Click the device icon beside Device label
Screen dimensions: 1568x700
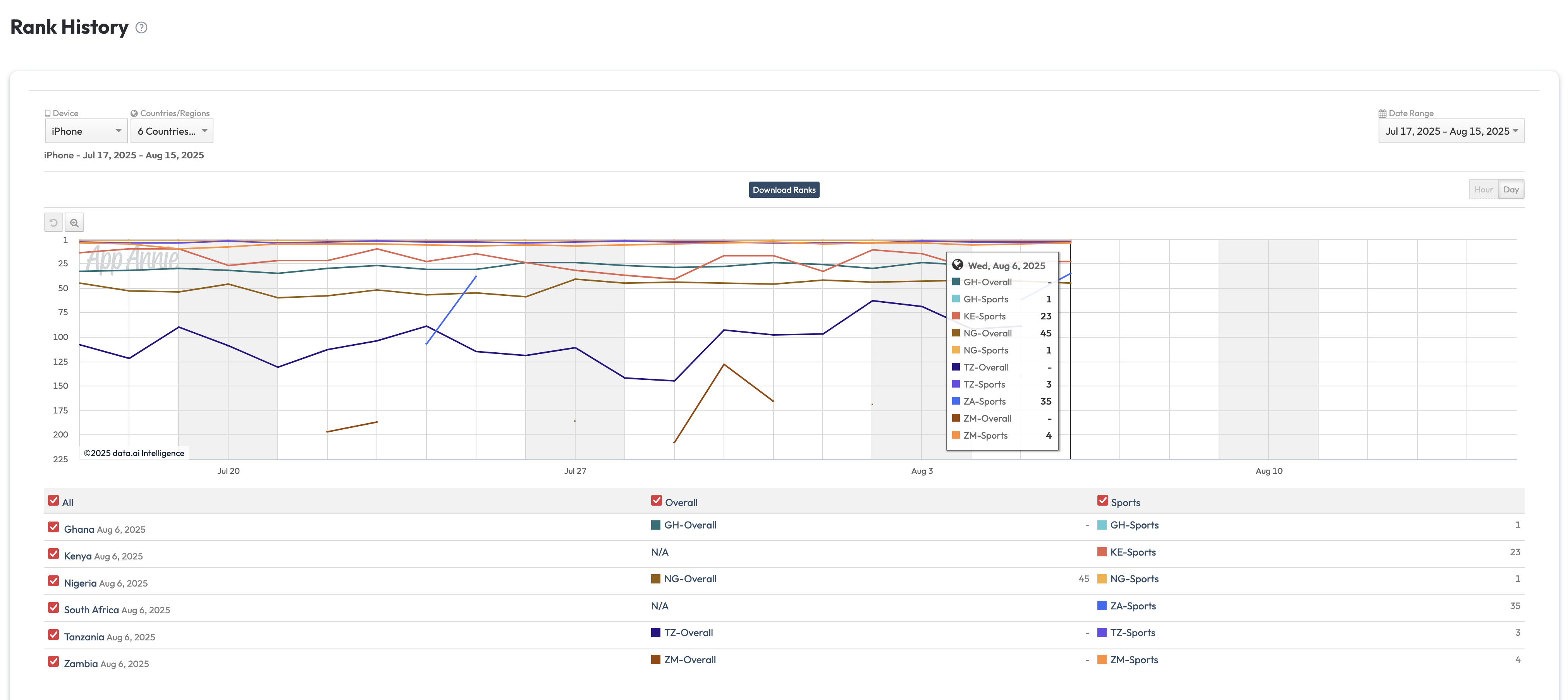click(48, 113)
